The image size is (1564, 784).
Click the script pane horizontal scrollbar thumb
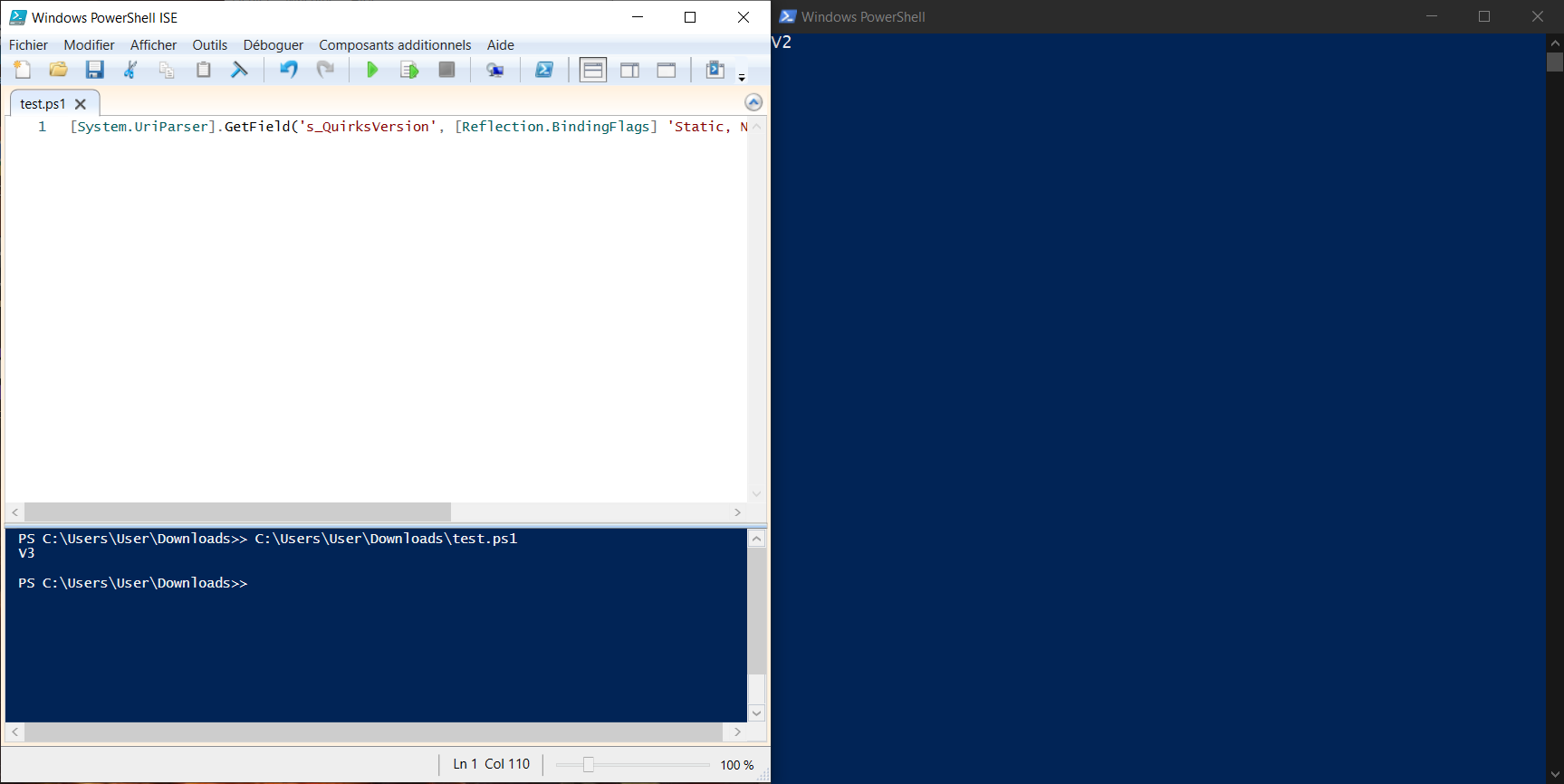click(237, 512)
